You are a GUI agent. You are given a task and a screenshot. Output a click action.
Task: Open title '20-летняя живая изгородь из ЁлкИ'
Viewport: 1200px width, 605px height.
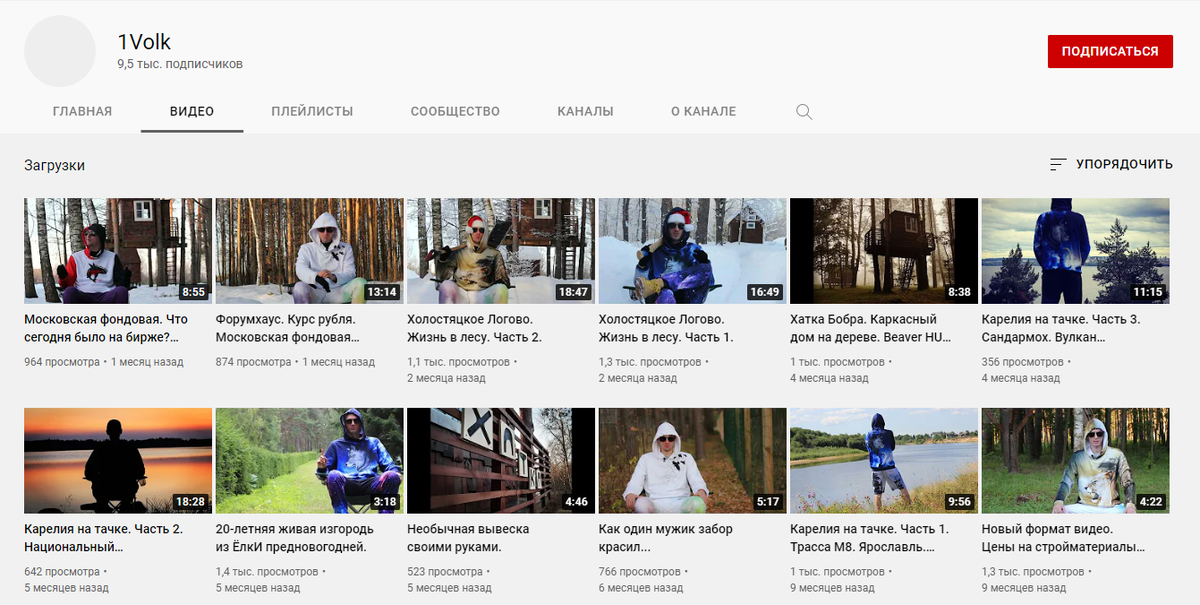point(294,538)
